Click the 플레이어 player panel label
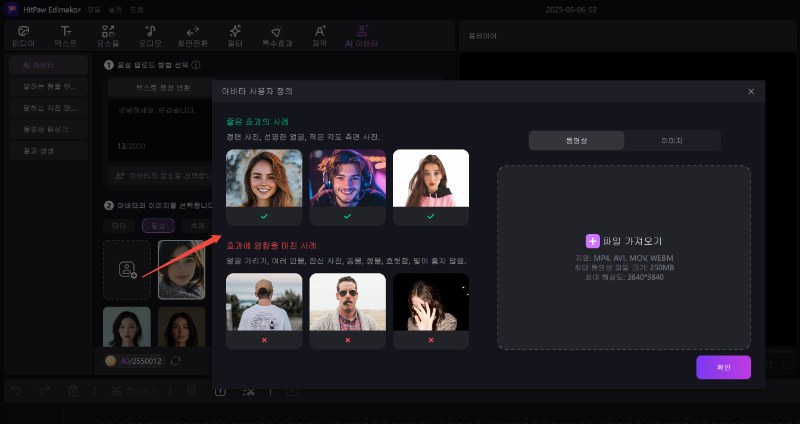800x424 pixels. pyautogui.click(x=483, y=36)
